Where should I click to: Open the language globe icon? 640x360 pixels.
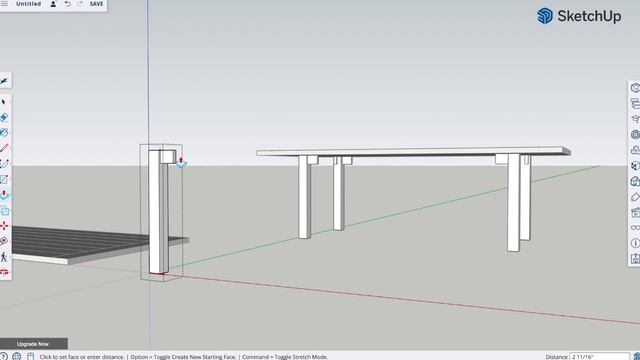pyautogui.click(x=16, y=356)
